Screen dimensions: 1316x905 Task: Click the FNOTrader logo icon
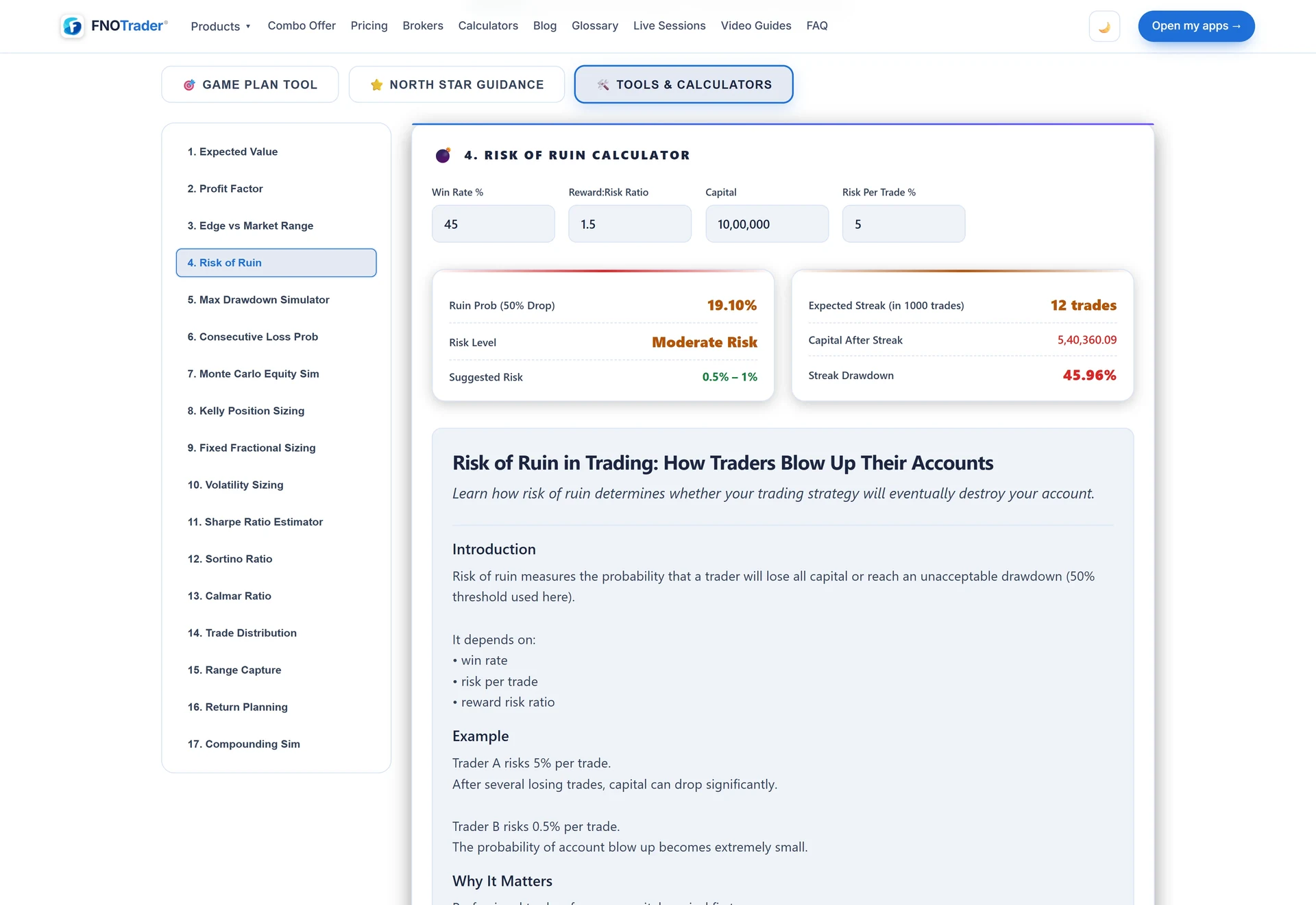pos(73,26)
